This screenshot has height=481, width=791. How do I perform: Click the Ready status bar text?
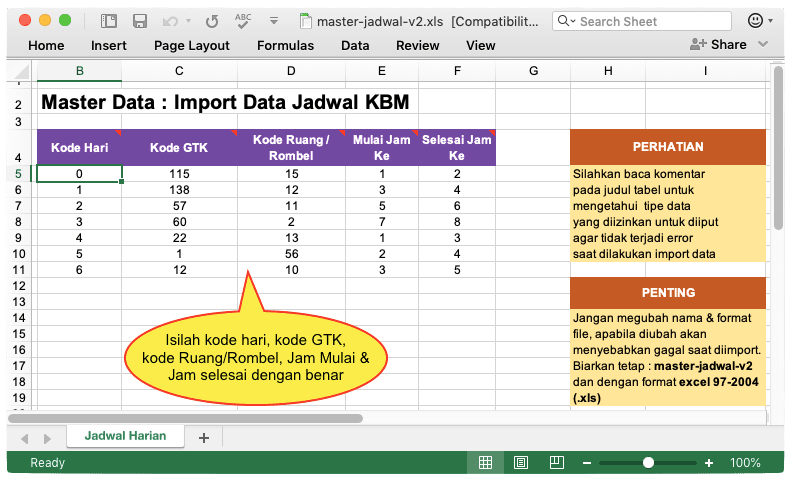(x=47, y=463)
